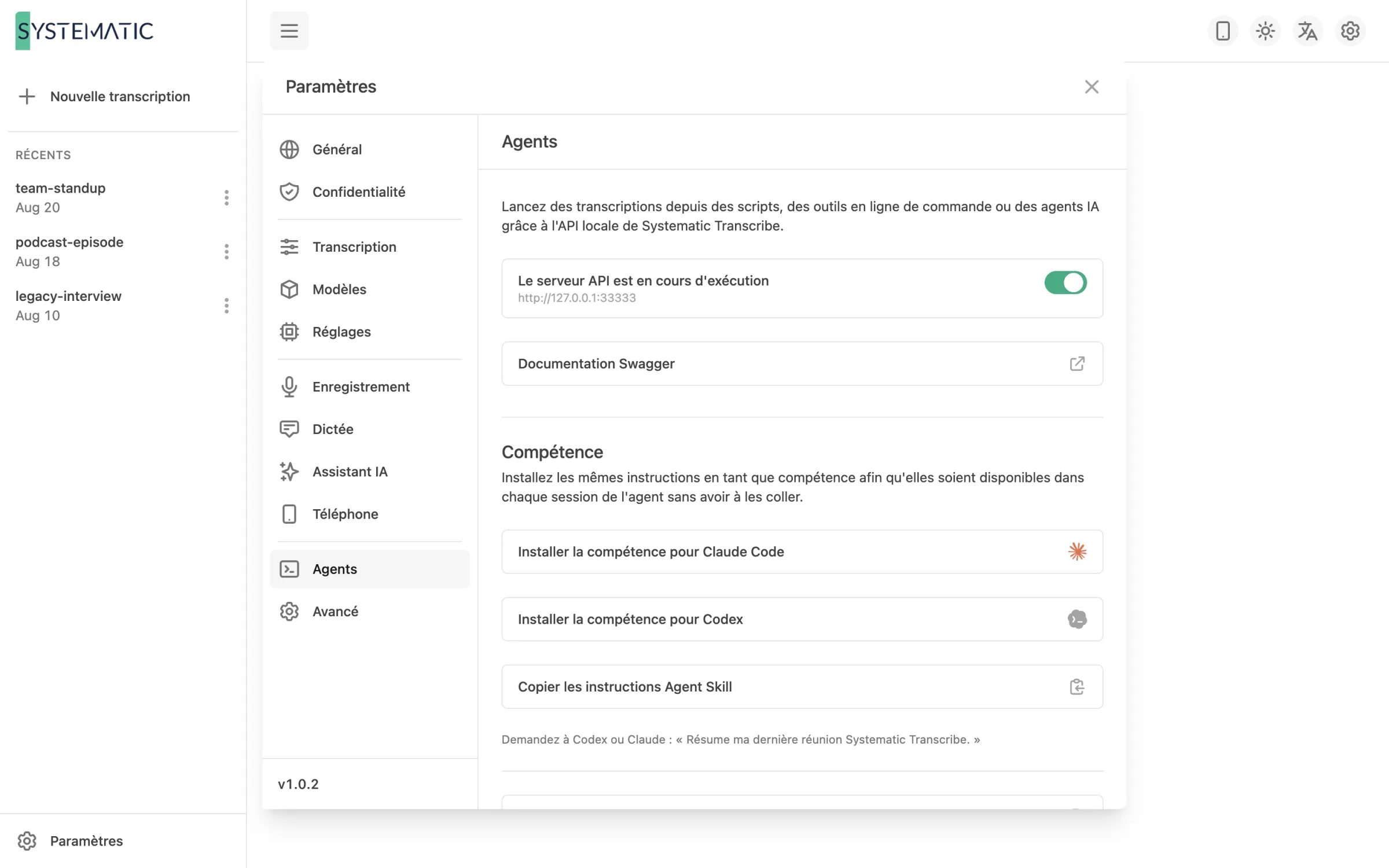The image size is (1389, 868).
Task: Click the API server URL http://127.0.0.1:33333
Action: [576, 297]
